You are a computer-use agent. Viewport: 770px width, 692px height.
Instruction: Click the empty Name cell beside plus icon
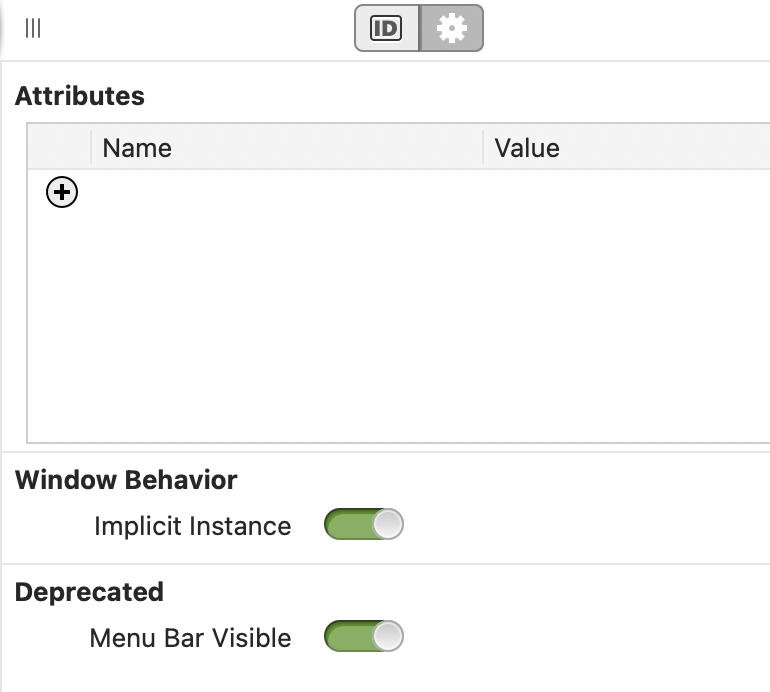click(285, 192)
